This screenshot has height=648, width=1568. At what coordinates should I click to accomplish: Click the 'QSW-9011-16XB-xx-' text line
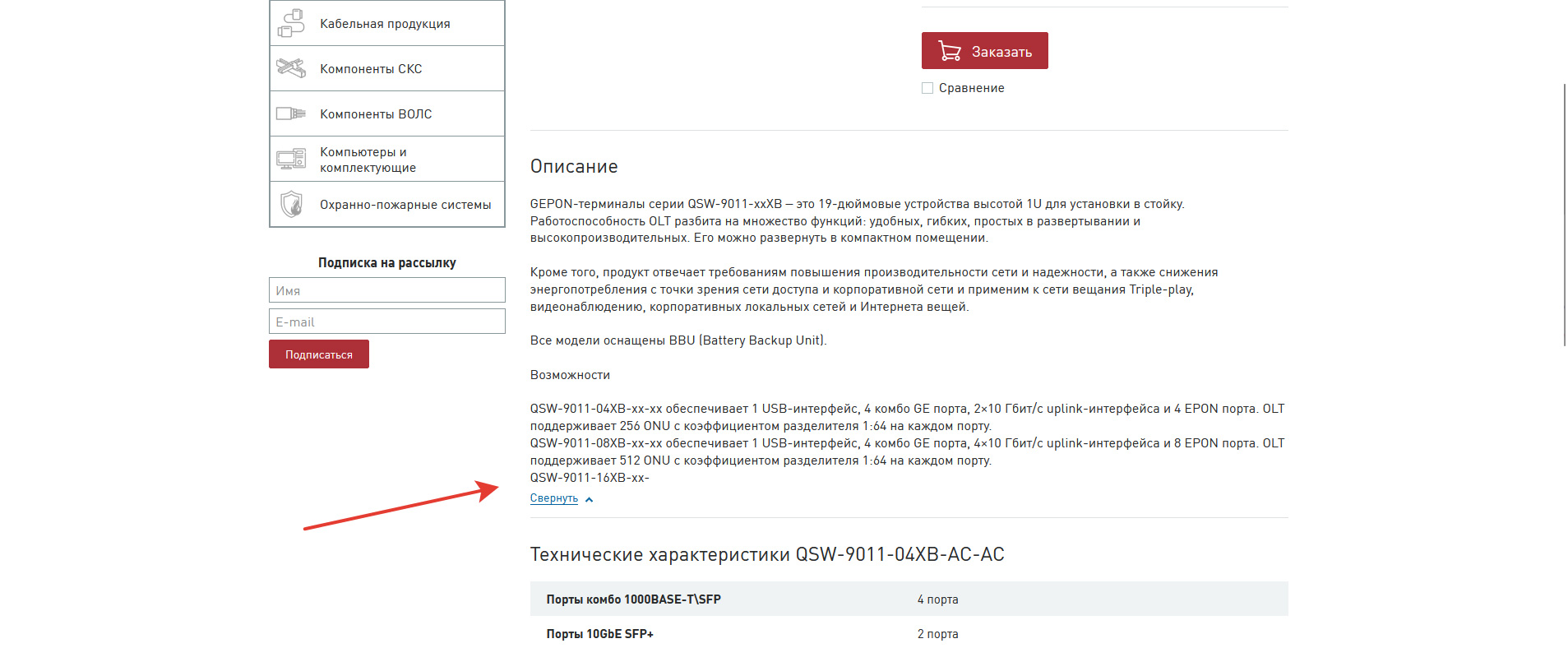[590, 478]
